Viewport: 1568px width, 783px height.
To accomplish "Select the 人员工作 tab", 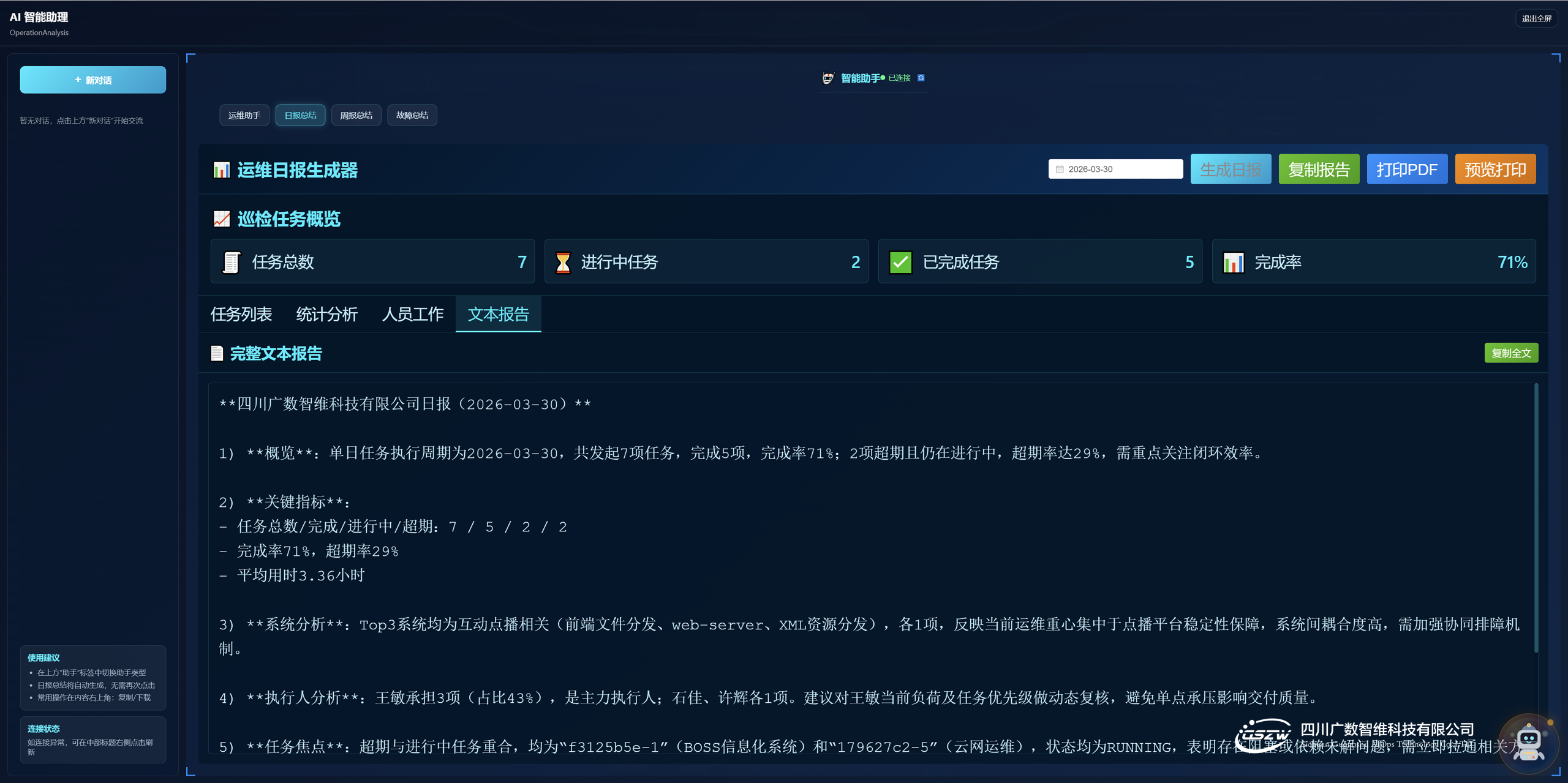I will click(x=412, y=314).
